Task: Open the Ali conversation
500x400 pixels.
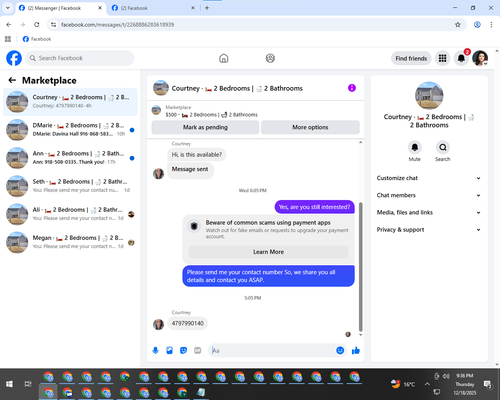Action: click(70, 214)
